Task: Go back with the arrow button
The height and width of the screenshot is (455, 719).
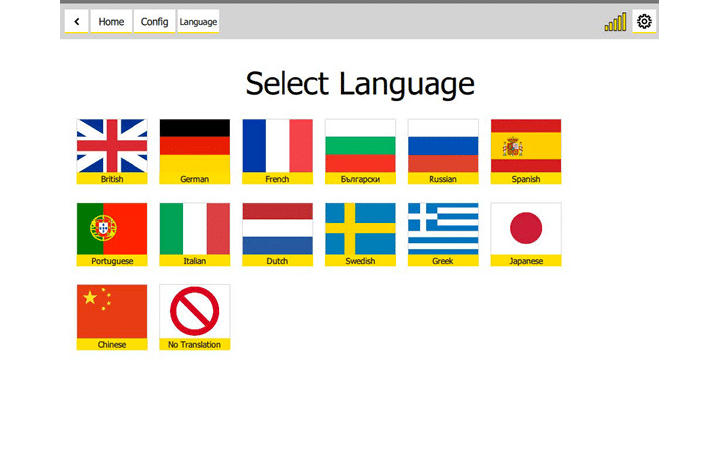Action: click(x=77, y=21)
